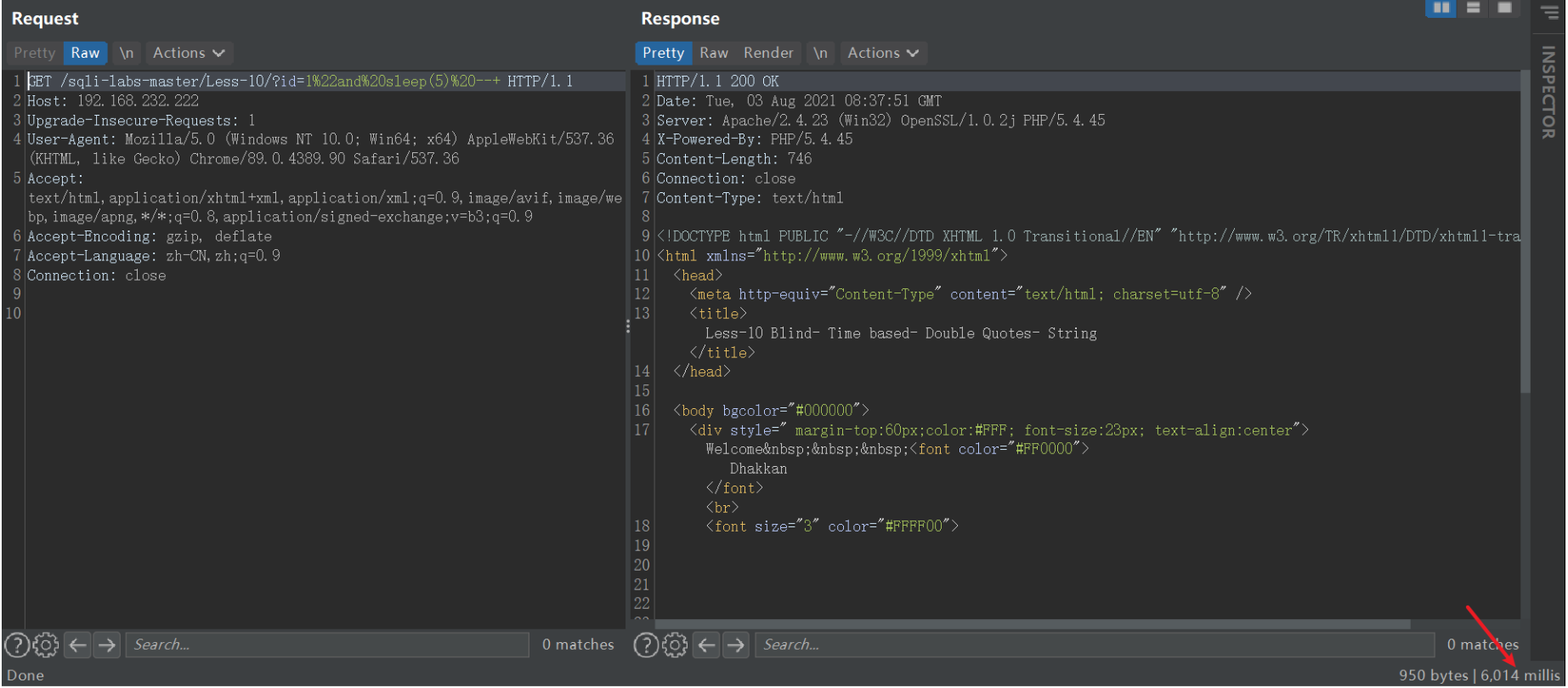1568x688 pixels.
Task: Click the Done status text
Action: [x=25, y=675]
